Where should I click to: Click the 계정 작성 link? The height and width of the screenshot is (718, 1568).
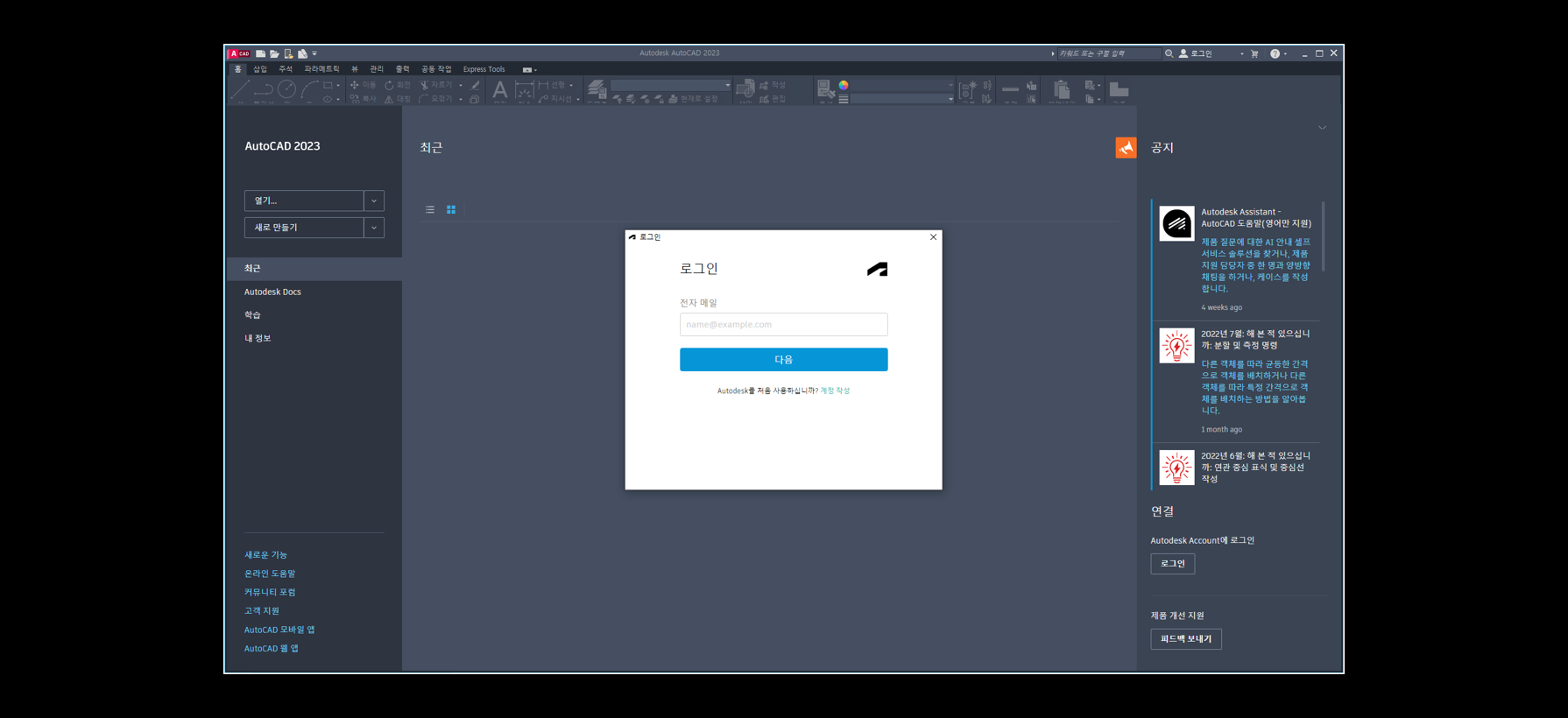(835, 391)
